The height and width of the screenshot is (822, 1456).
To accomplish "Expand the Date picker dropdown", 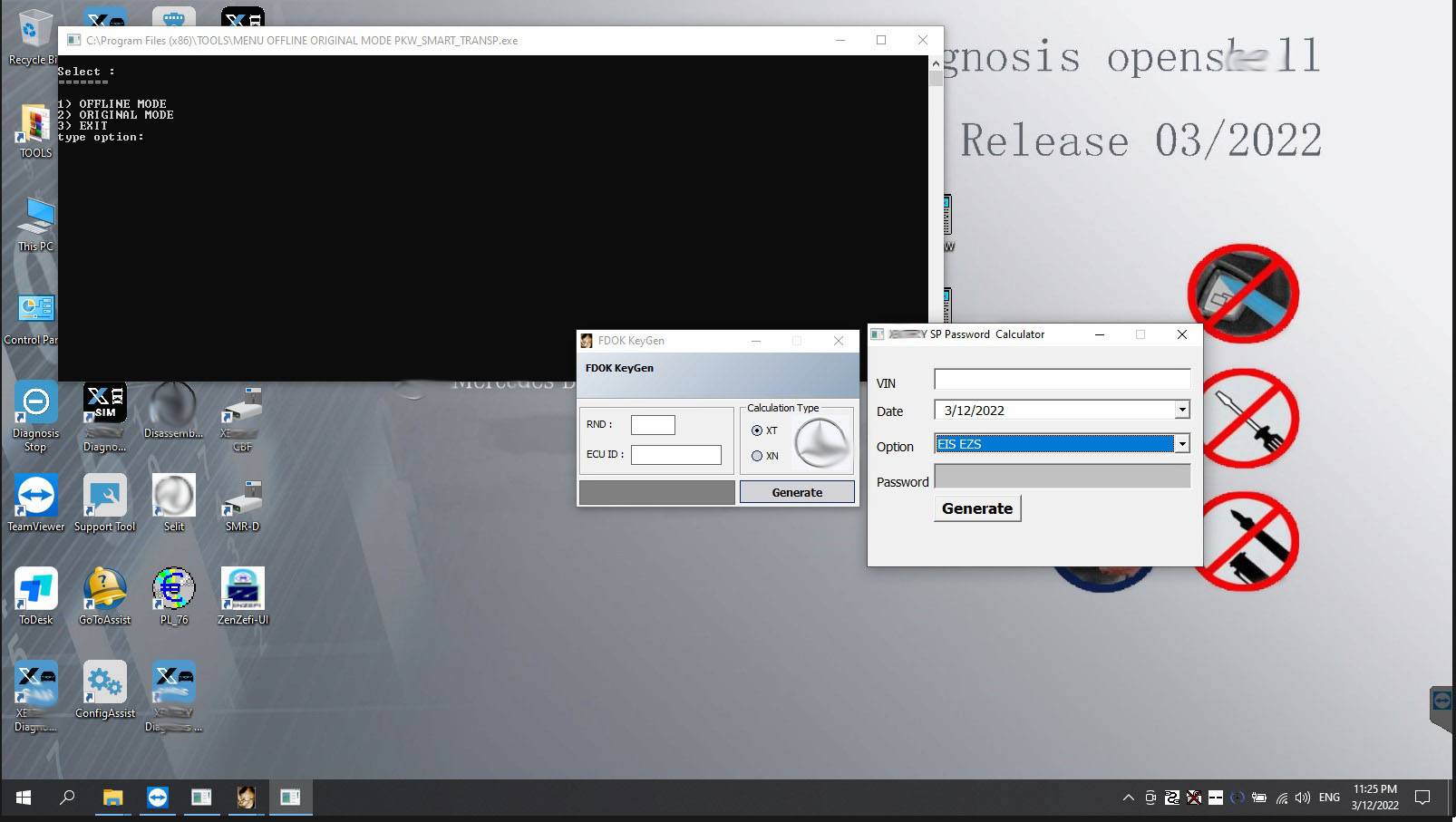I will click(1181, 410).
